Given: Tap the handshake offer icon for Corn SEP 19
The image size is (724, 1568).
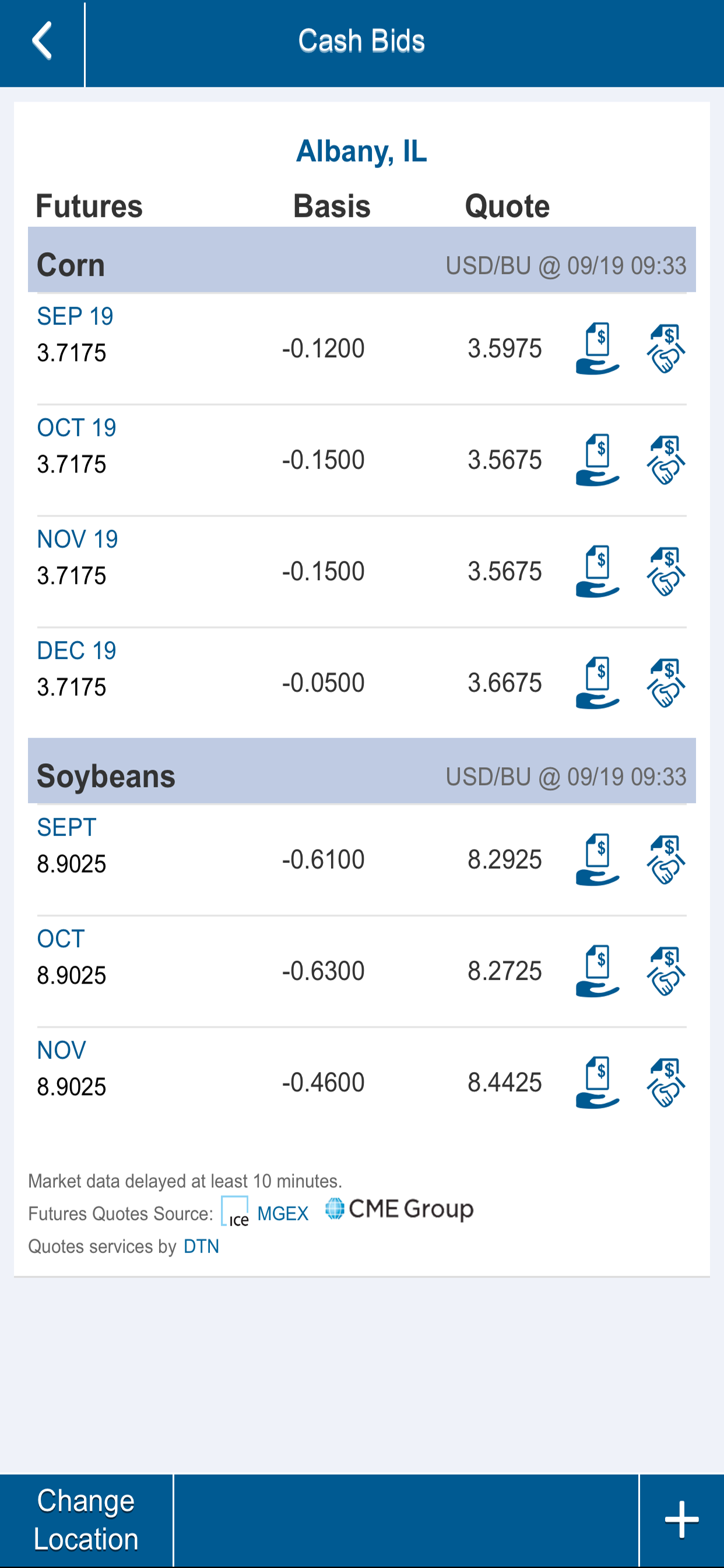Looking at the screenshot, I should [x=666, y=348].
